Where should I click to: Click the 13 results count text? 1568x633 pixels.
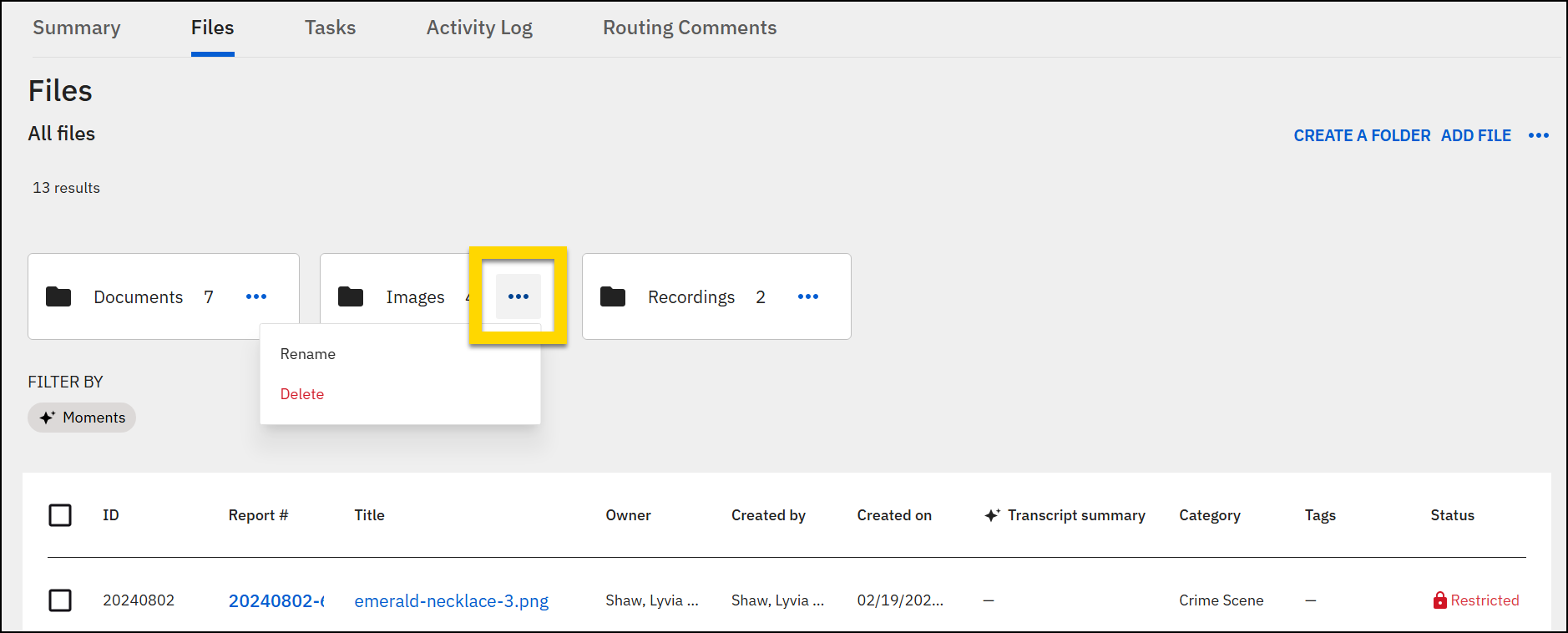click(x=66, y=188)
